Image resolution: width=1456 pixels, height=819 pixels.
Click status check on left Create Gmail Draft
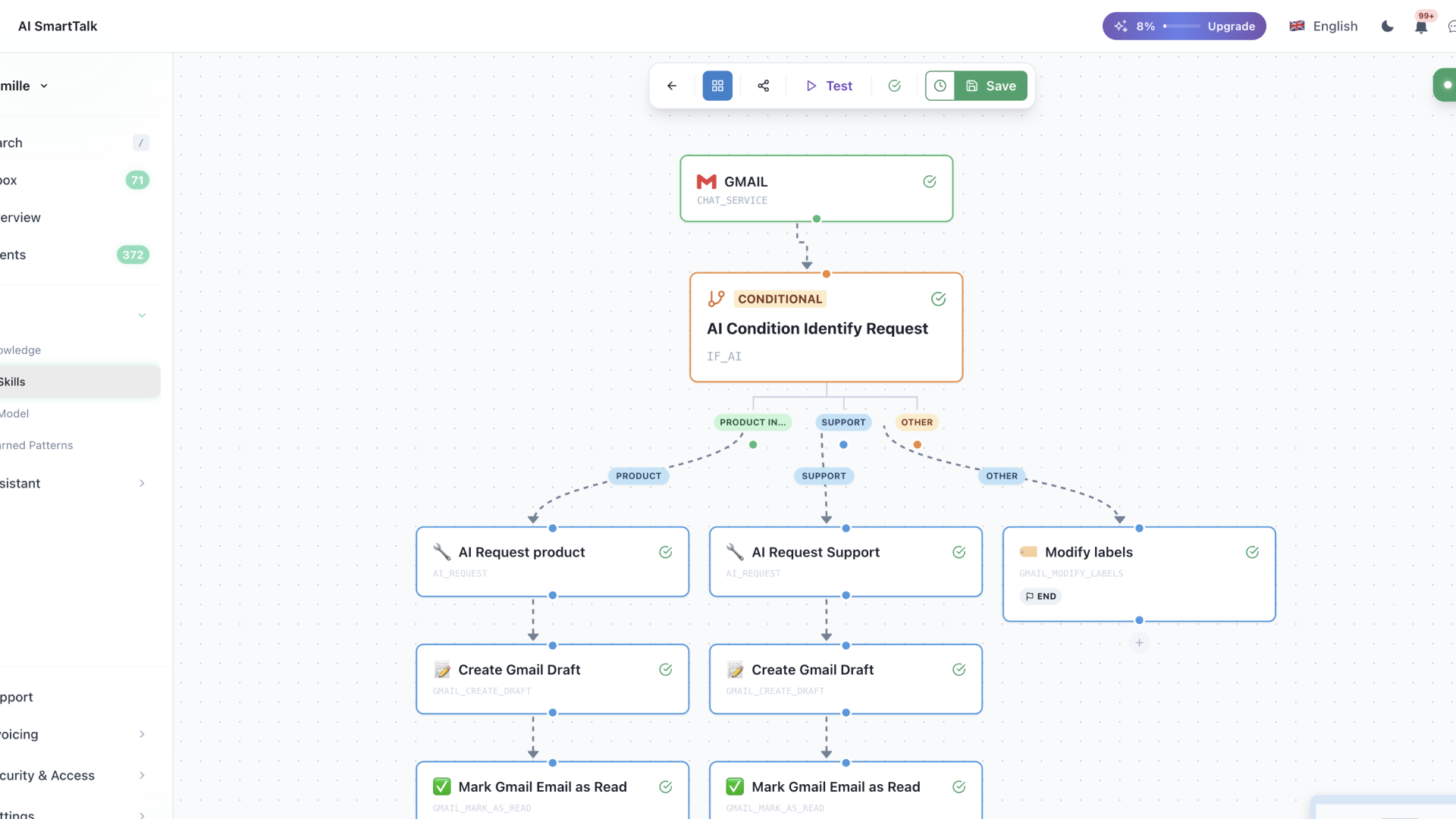click(x=666, y=670)
